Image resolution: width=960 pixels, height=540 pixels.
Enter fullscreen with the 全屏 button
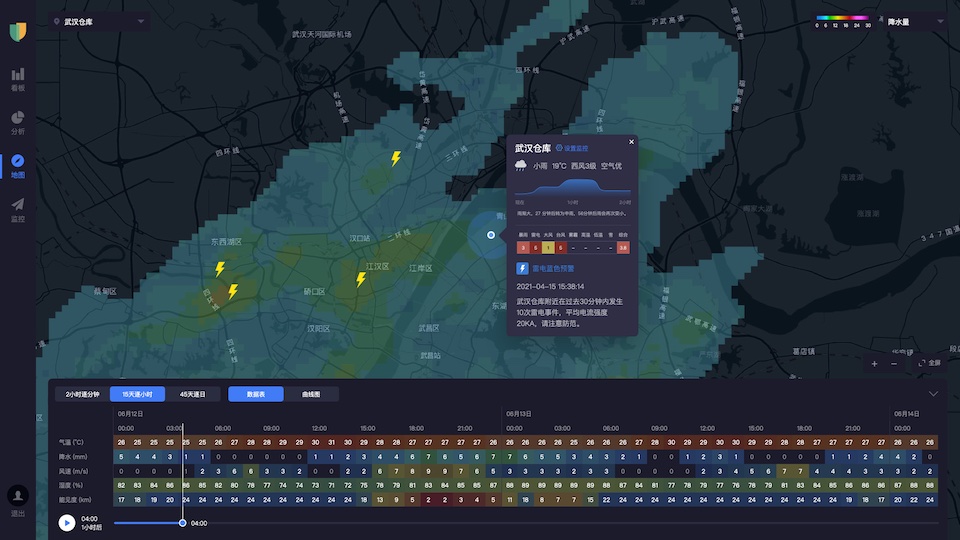pyautogui.click(x=929, y=363)
